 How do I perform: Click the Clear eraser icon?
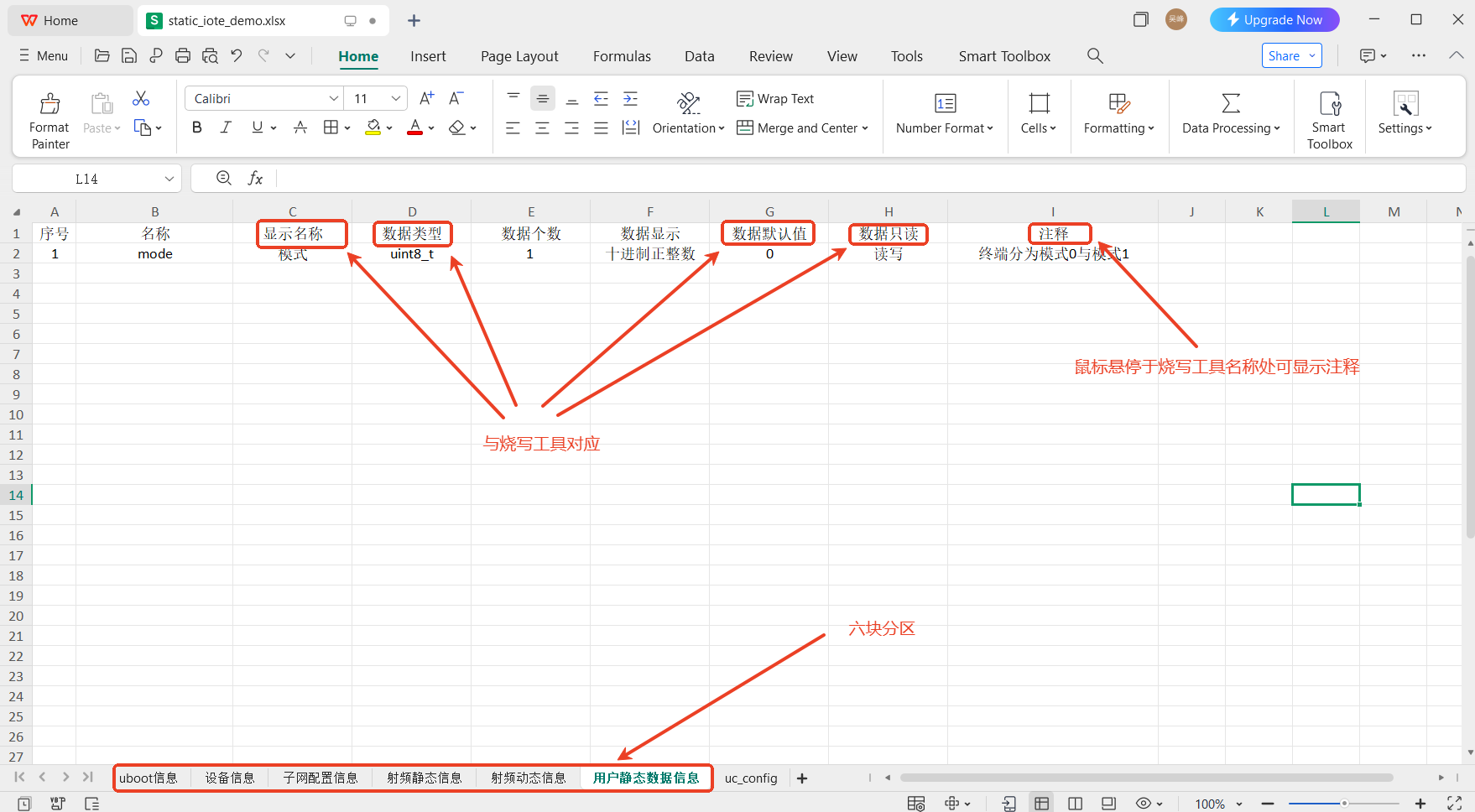click(456, 128)
